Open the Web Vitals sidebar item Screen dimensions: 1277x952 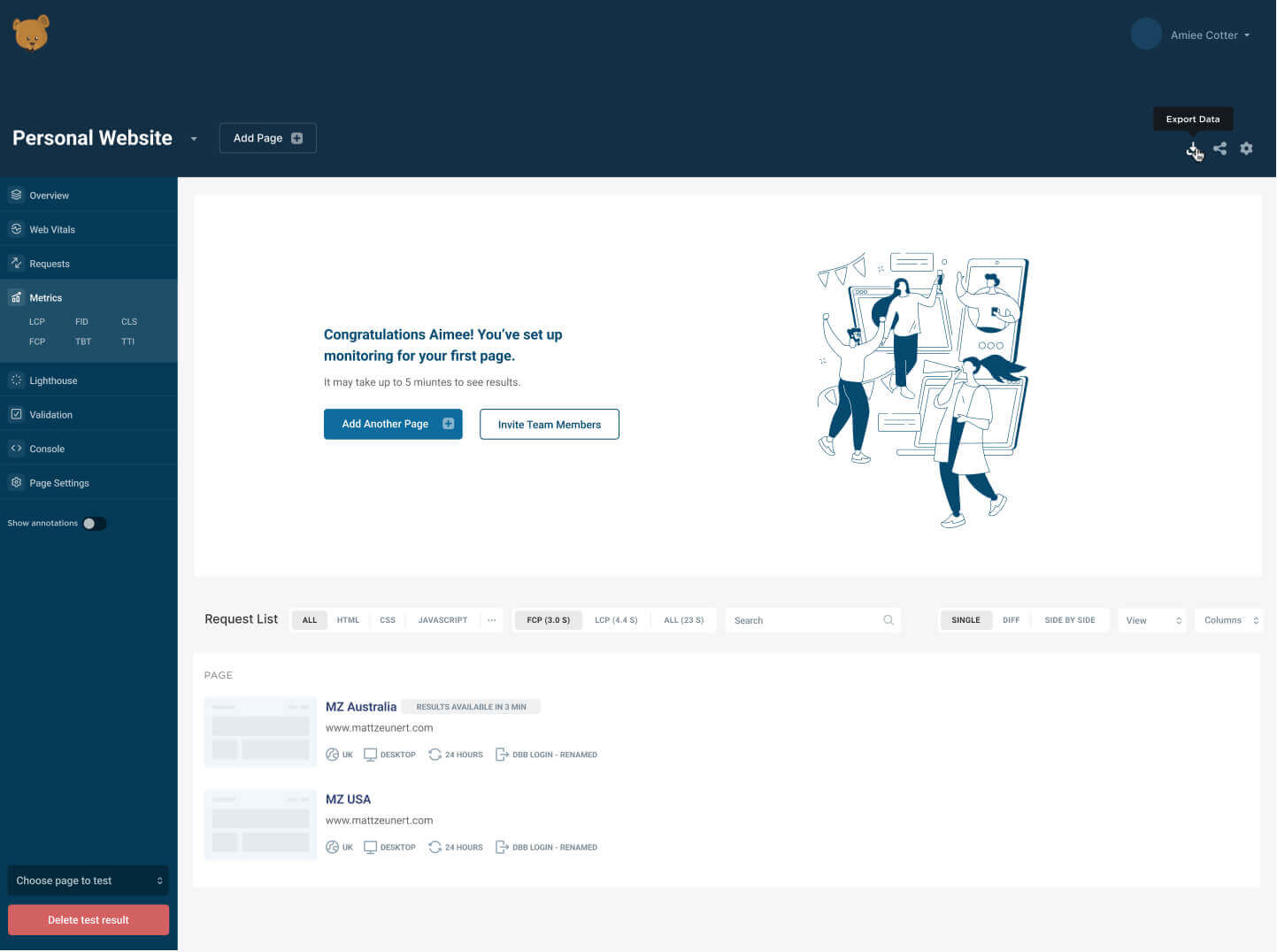click(88, 229)
